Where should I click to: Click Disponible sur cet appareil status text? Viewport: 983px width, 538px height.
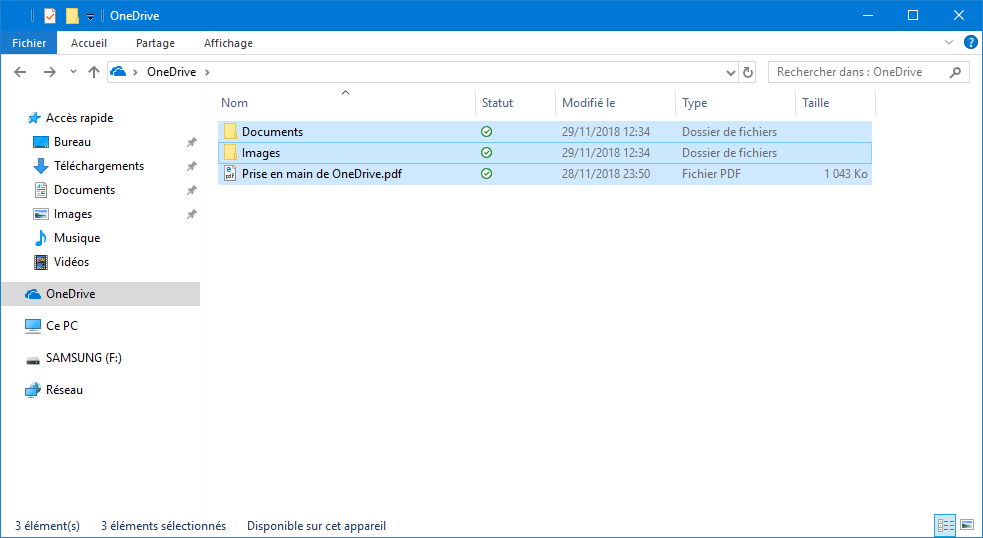pos(317,526)
